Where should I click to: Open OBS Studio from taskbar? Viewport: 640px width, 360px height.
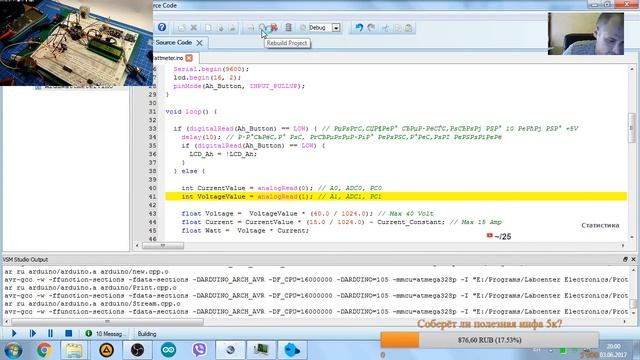pos(138,350)
